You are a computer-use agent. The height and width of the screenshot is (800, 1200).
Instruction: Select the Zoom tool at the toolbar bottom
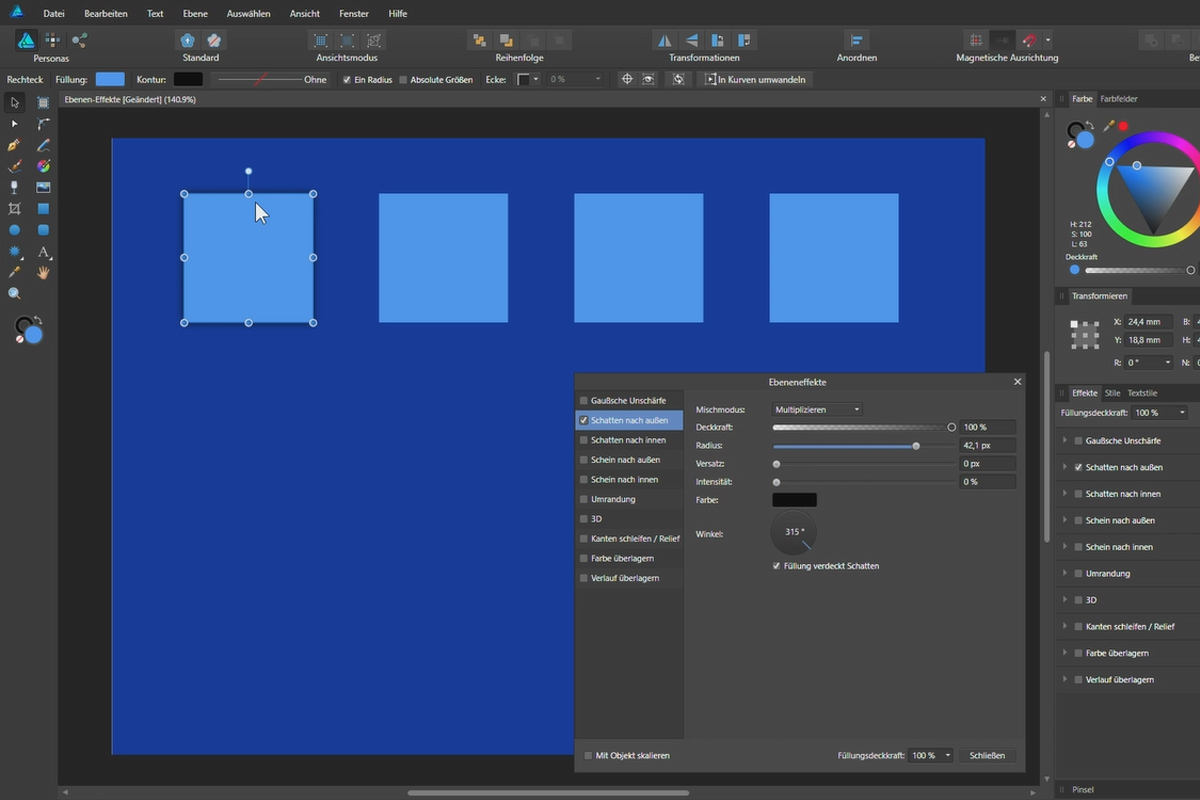tap(14, 293)
